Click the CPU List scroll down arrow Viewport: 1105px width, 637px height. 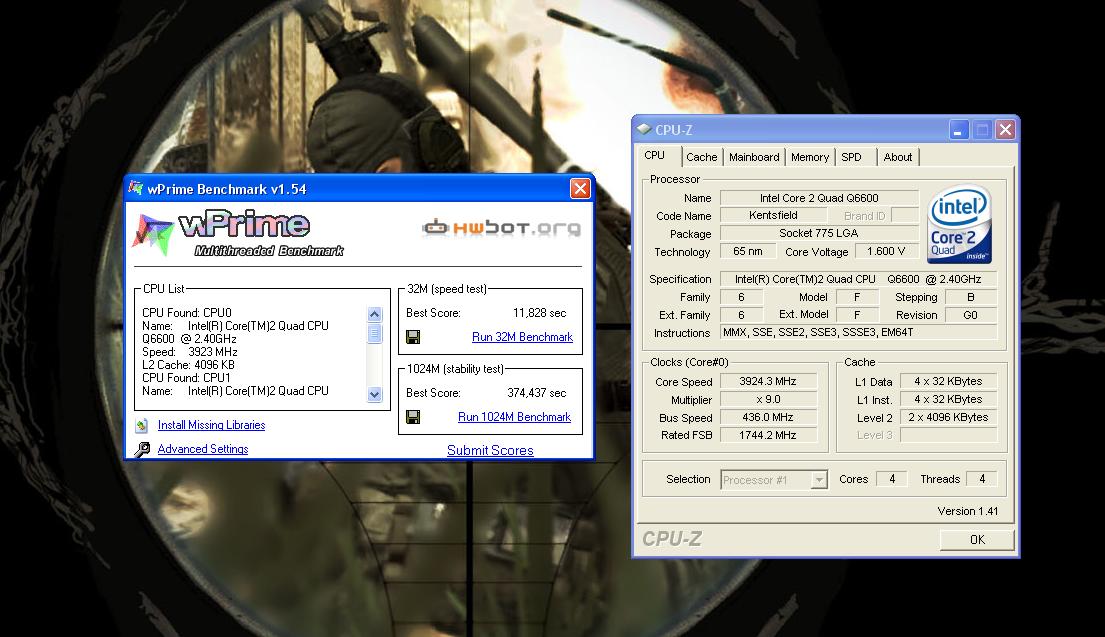tap(374, 395)
